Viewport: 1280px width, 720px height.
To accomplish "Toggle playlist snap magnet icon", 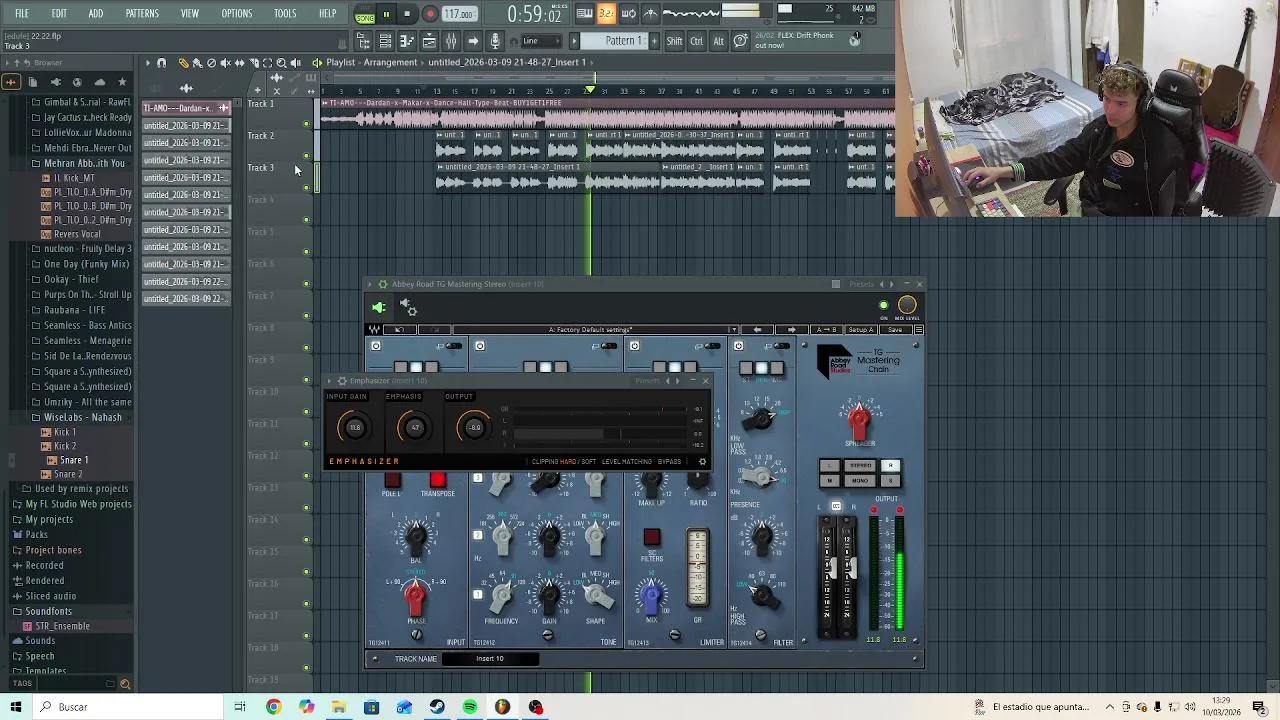I will 161,63.
